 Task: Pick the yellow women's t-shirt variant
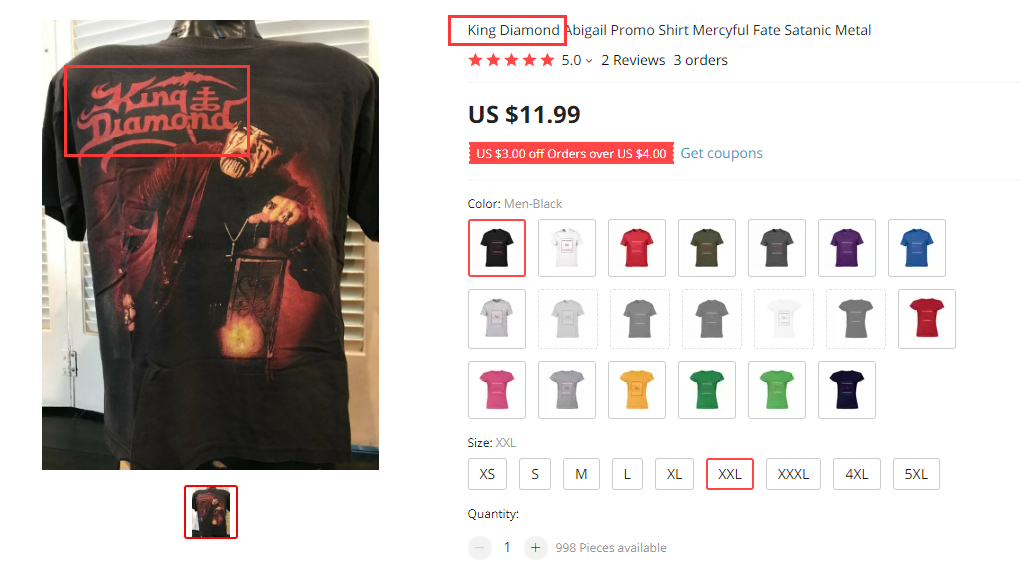point(637,390)
